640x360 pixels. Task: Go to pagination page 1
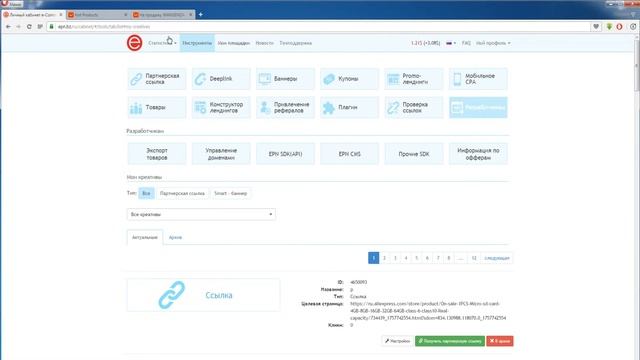[x=373, y=258]
